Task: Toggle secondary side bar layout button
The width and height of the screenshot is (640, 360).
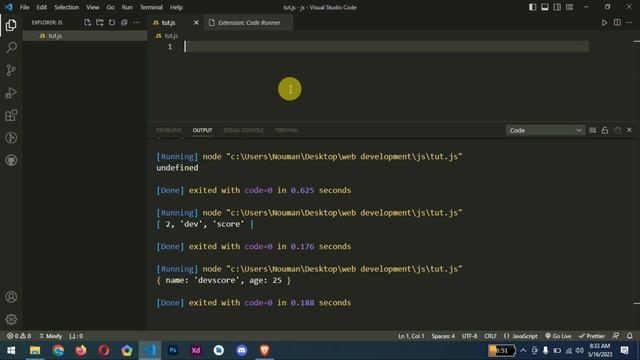Action: coord(557,7)
